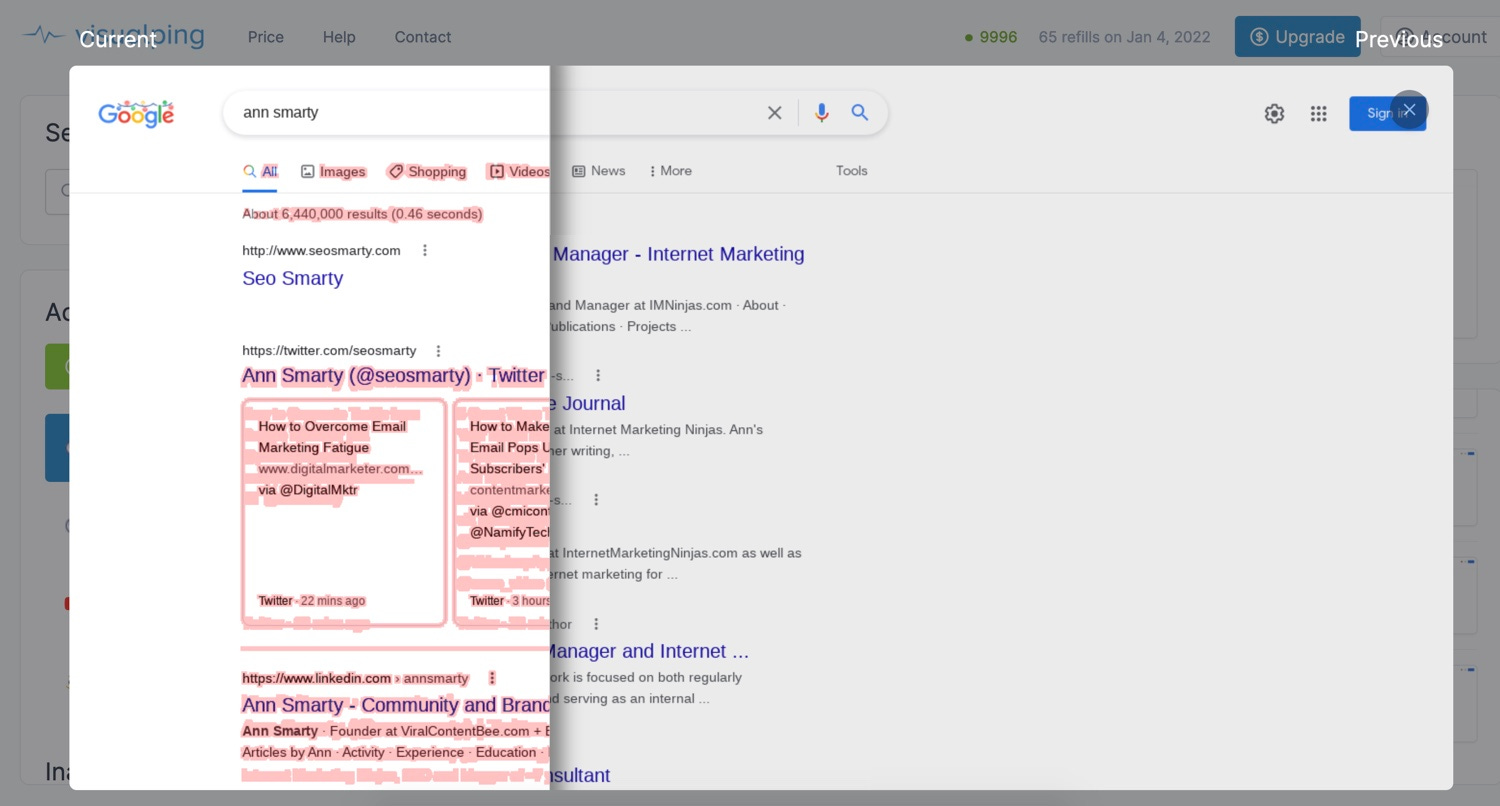Click the http://www.seosmarty.com URL text
This screenshot has width=1500, height=806.
coord(321,251)
